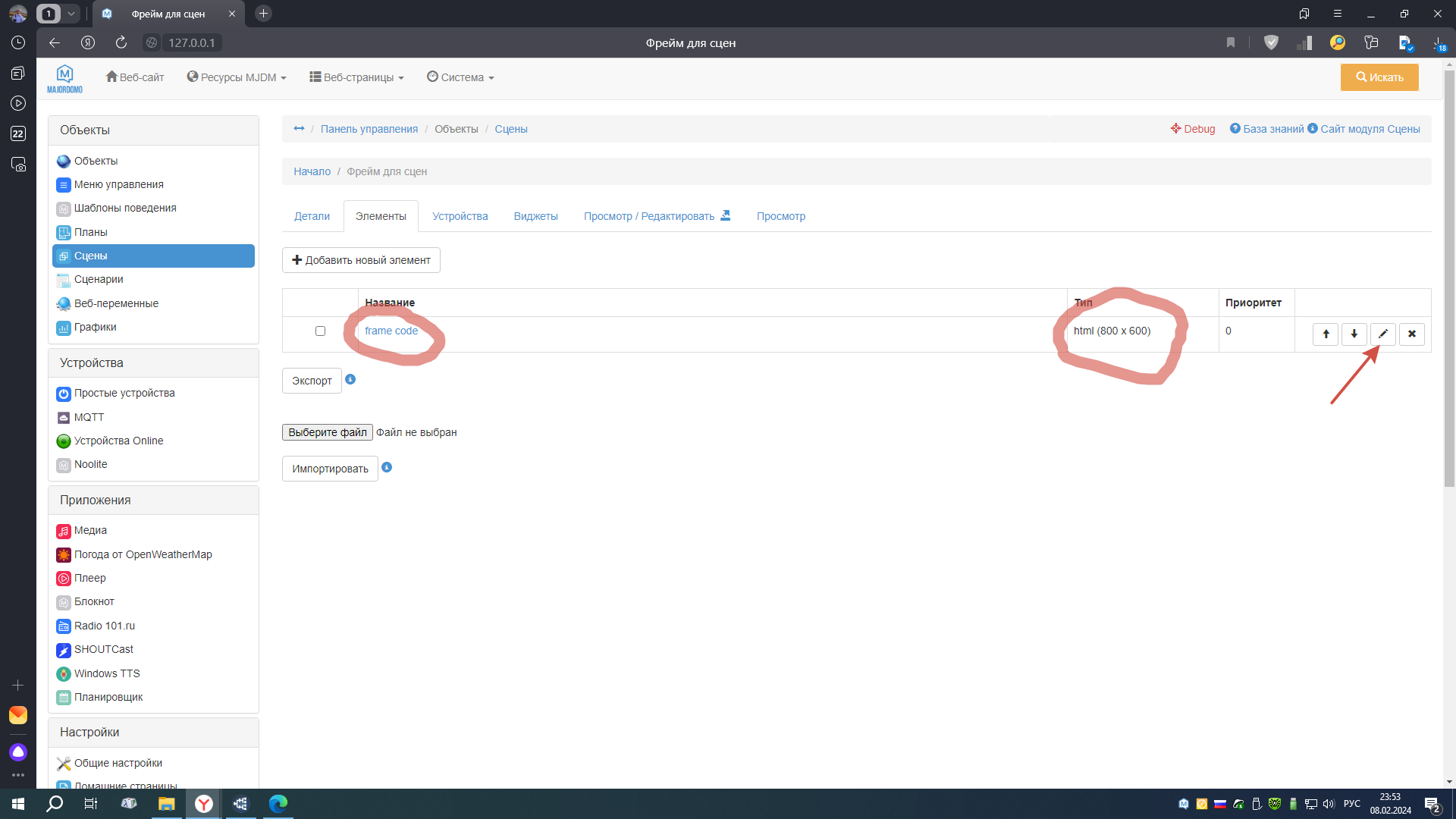Tick the checkbox for frame code row
This screenshot has width=1456, height=819.
320,331
